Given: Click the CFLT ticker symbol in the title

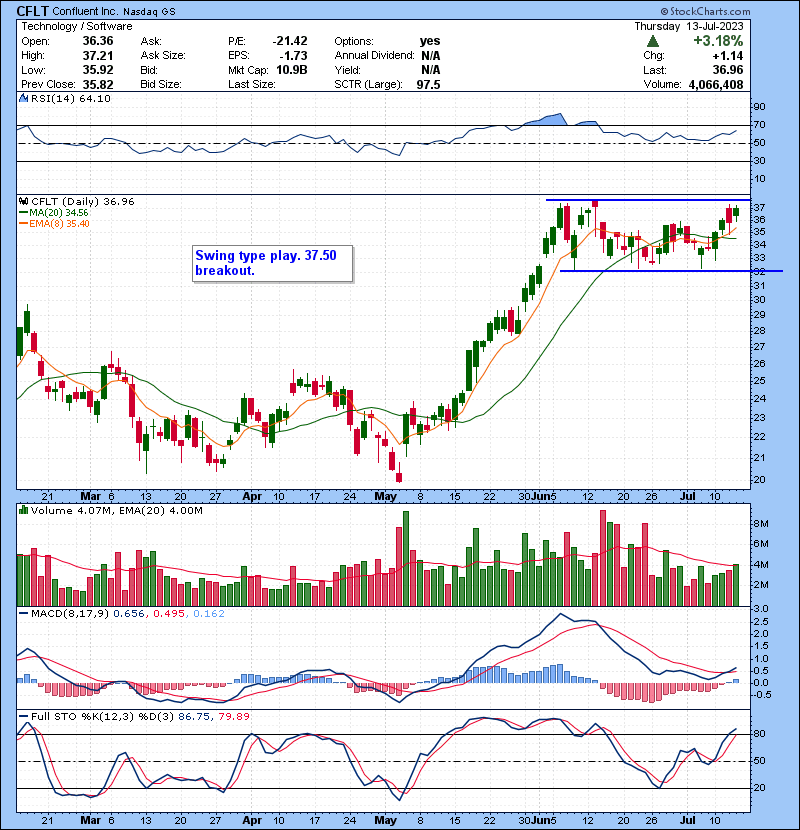Looking at the screenshot, I should click(x=33, y=11).
